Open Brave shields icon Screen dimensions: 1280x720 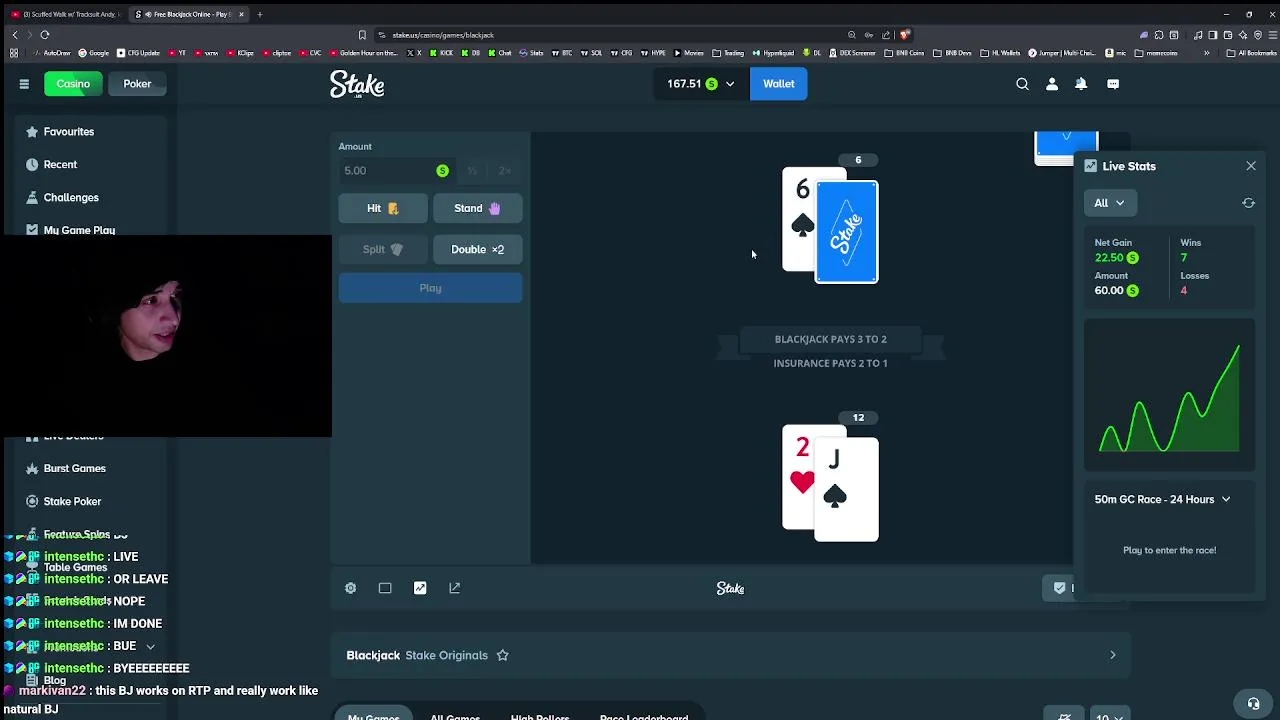[904, 35]
